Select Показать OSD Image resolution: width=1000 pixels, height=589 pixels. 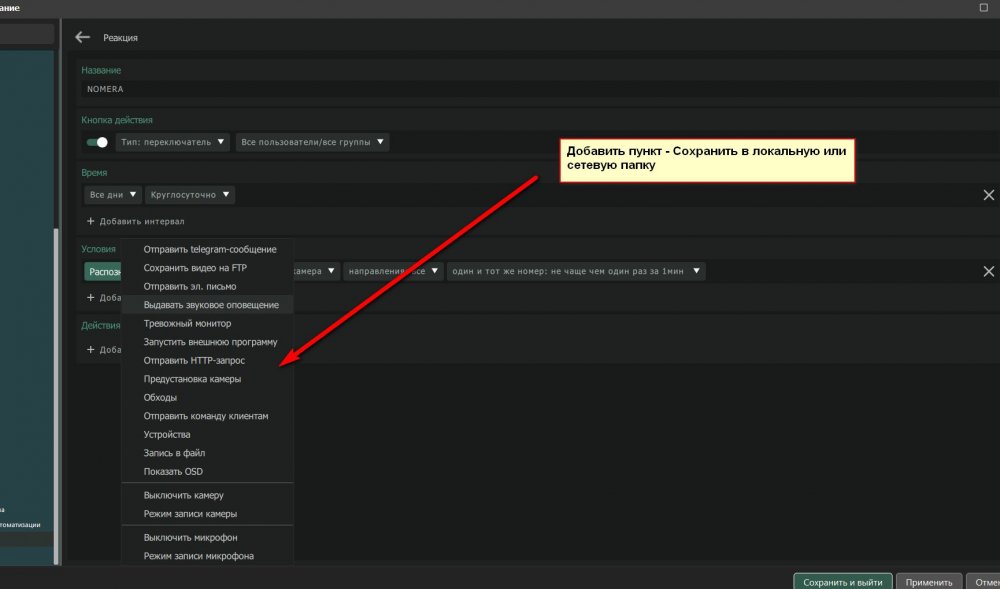coord(207,471)
